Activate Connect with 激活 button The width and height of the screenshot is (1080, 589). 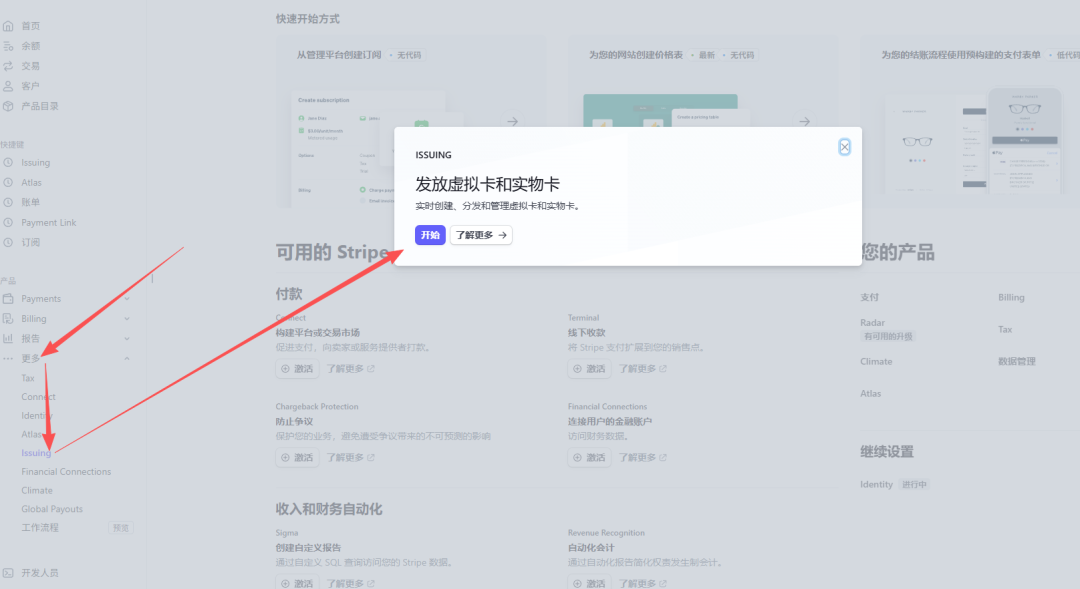[x=297, y=369]
